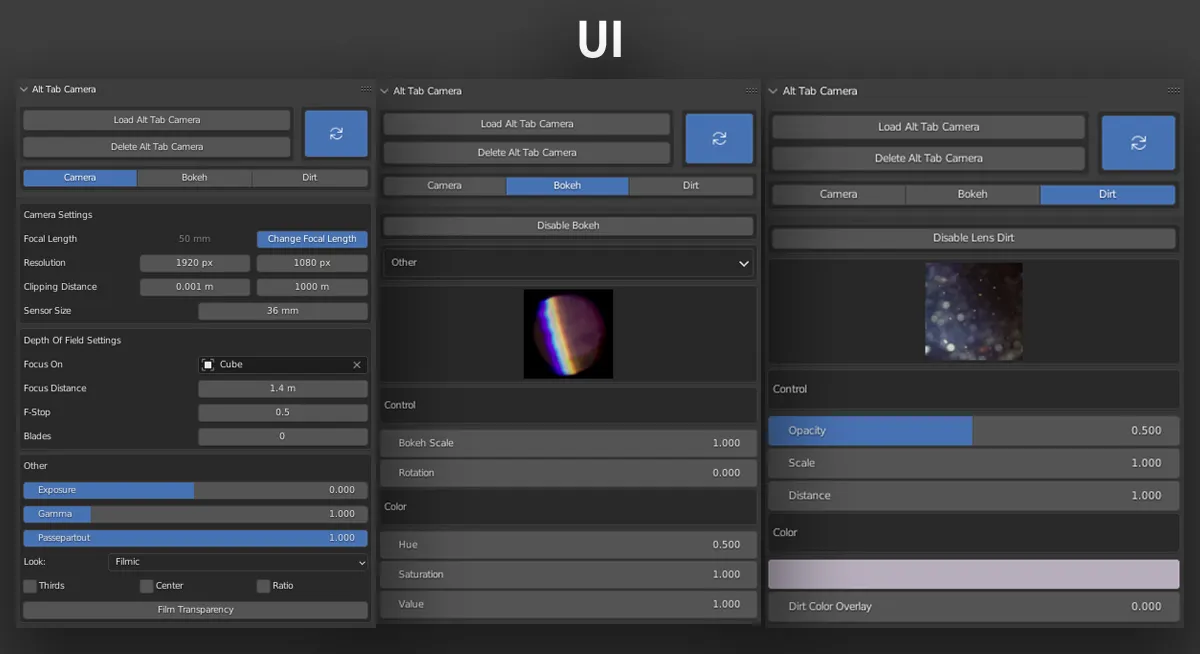Click refresh icon in middle Bokeh panel
The image size is (1200, 654).
pos(719,138)
